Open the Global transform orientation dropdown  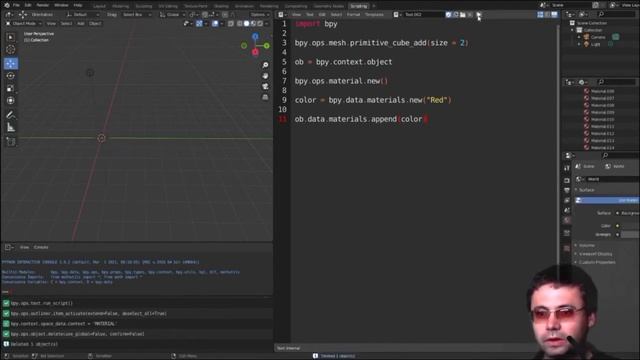(x=172, y=15)
